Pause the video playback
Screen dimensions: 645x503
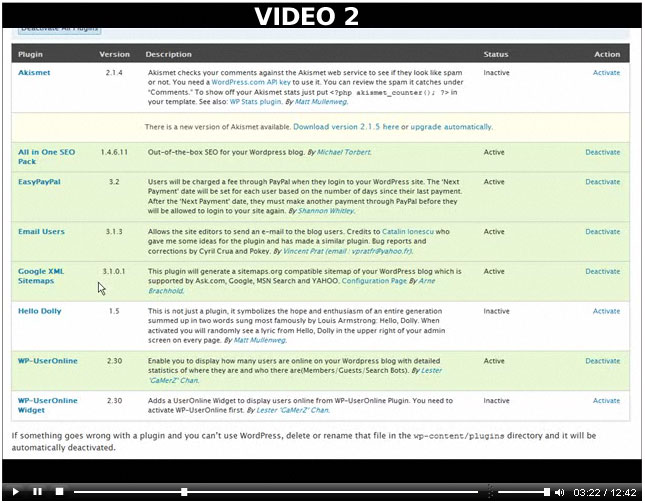[x=37, y=491]
